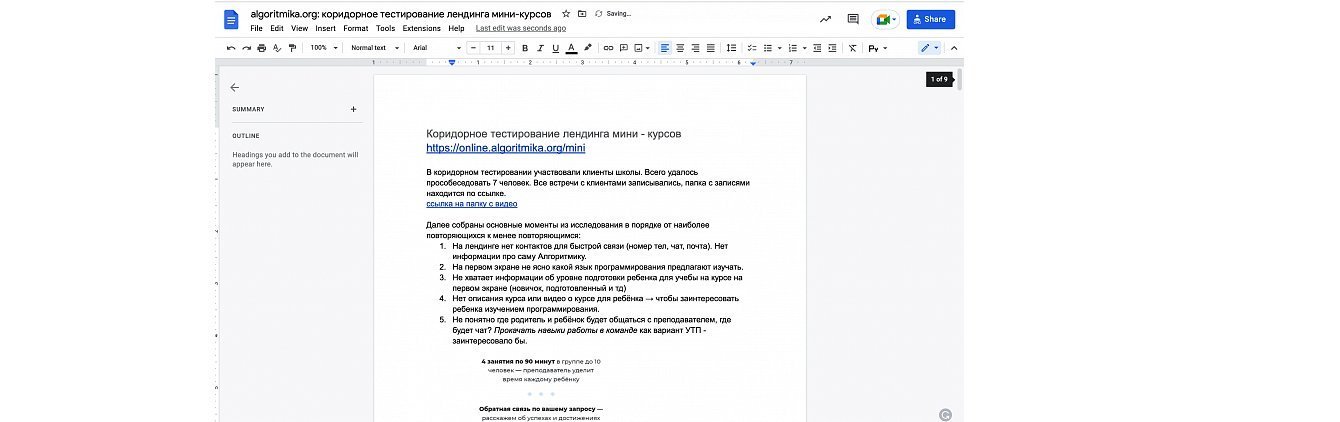The image size is (1340, 422).
Task: Undo the last action
Action: pyautogui.click(x=232, y=48)
